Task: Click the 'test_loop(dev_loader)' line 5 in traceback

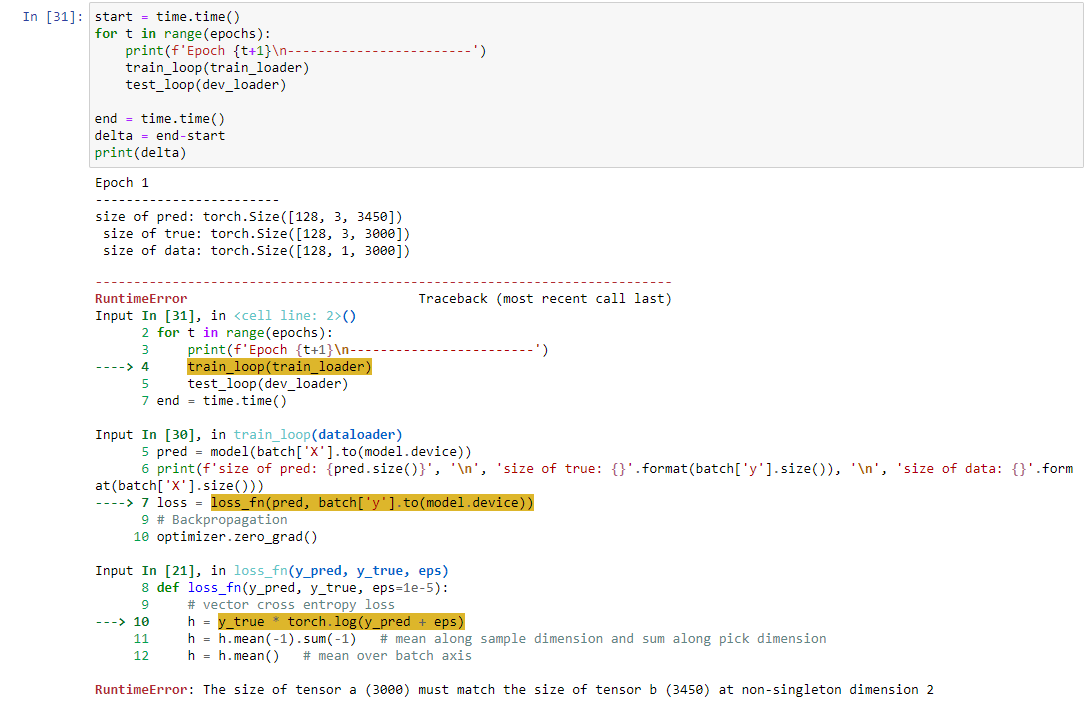Action: tap(268, 384)
